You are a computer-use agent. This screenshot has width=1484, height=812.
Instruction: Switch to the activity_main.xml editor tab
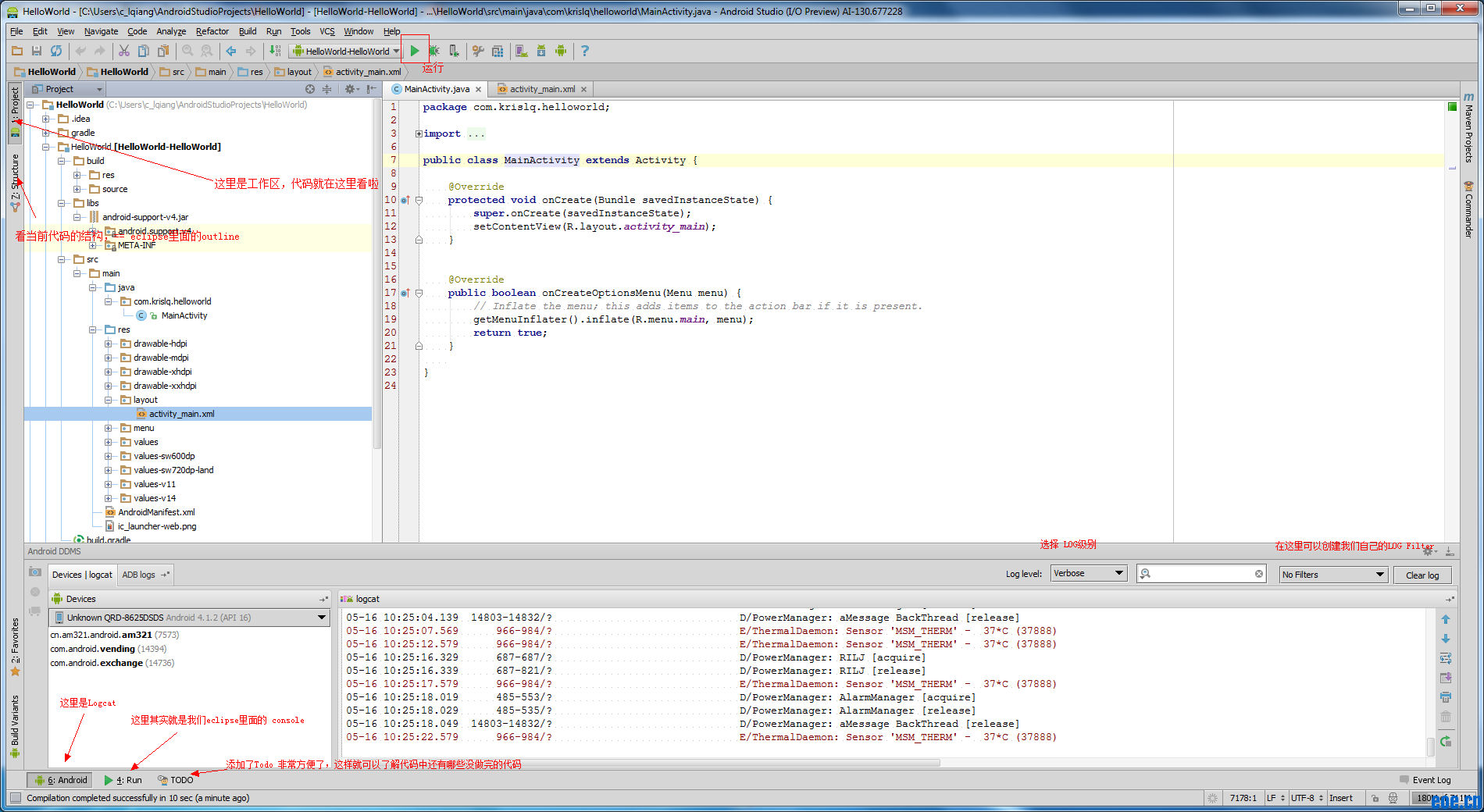click(x=542, y=89)
